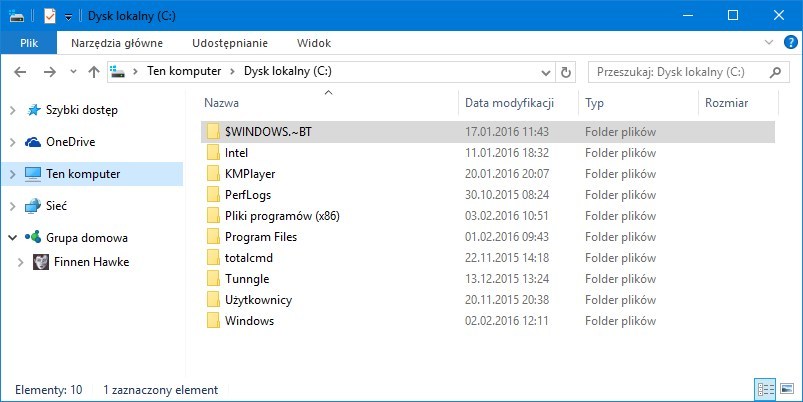Click the Windows folder icon

(x=214, y=321)
